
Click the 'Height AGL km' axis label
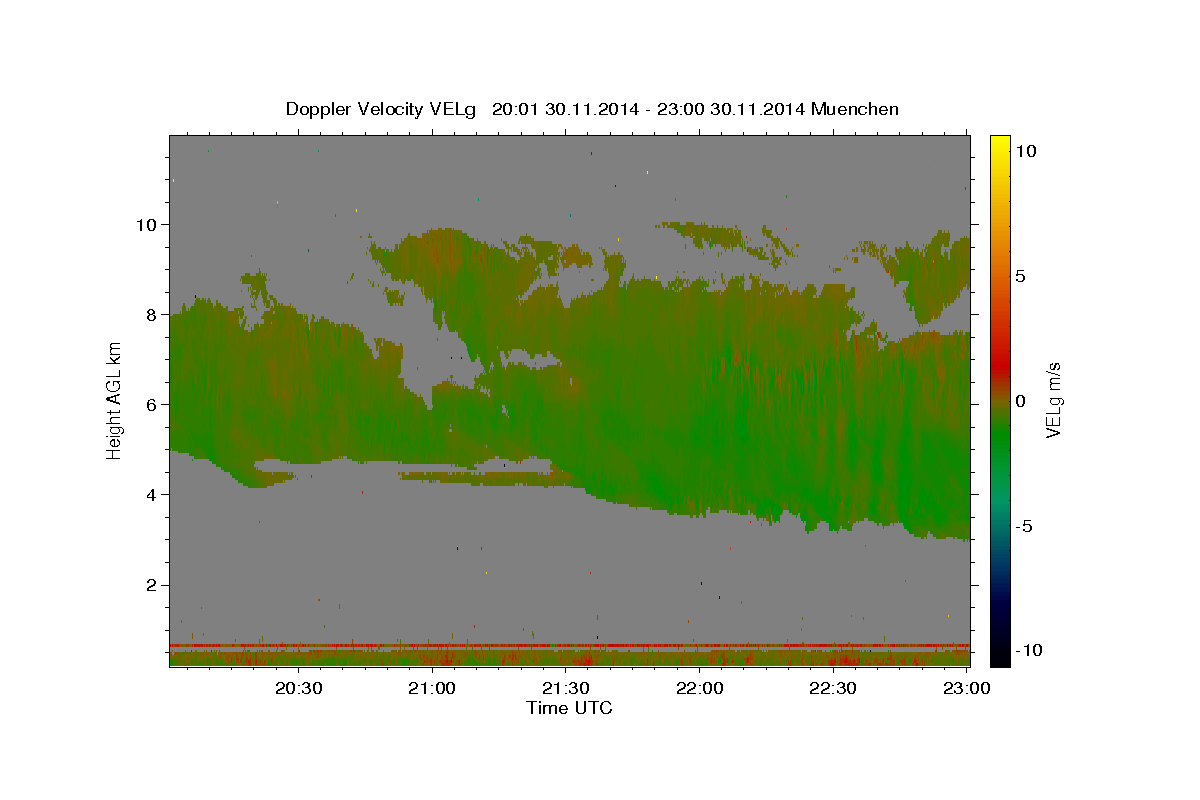(x=114, y=400)
